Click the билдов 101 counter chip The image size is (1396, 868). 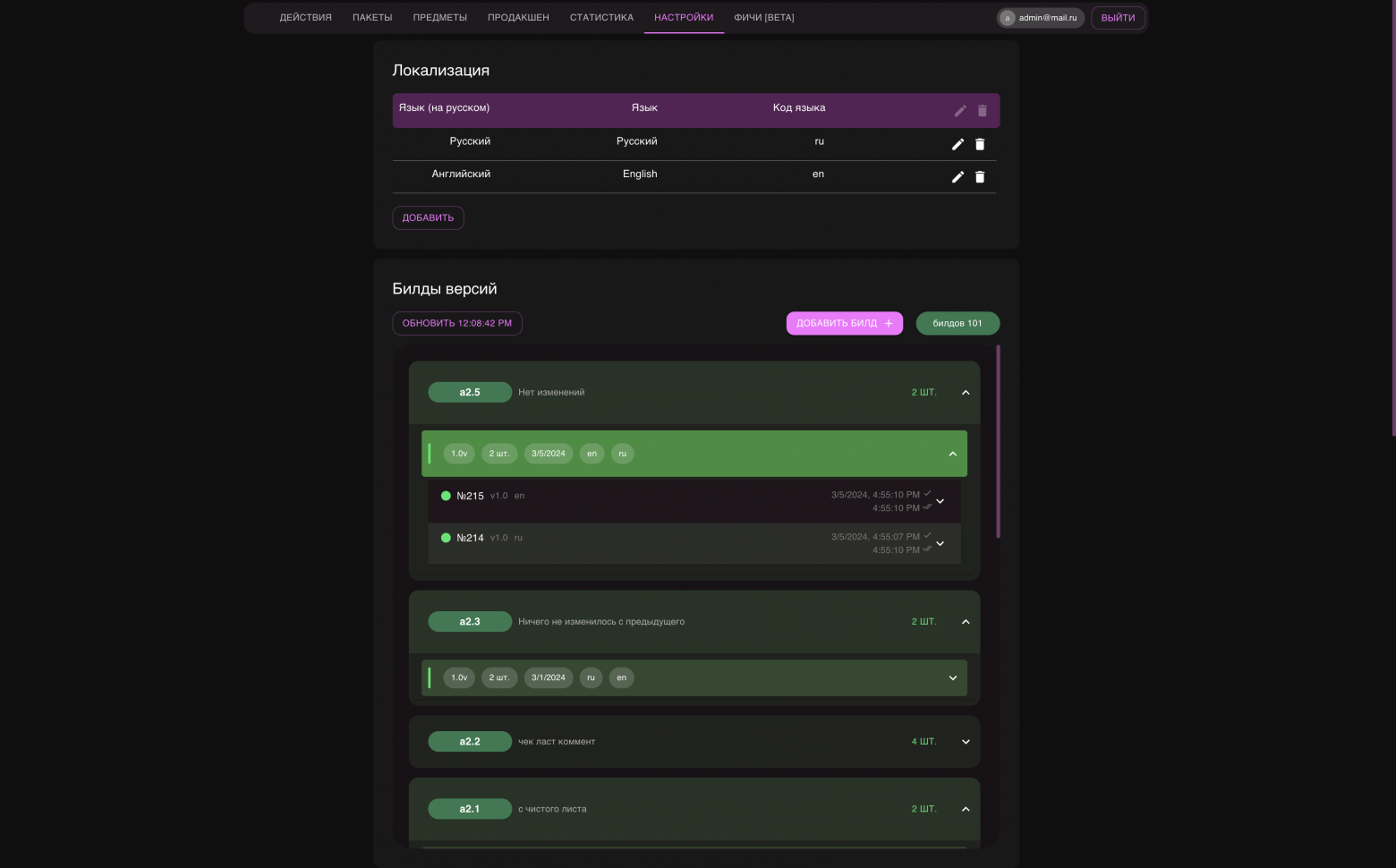958,323
